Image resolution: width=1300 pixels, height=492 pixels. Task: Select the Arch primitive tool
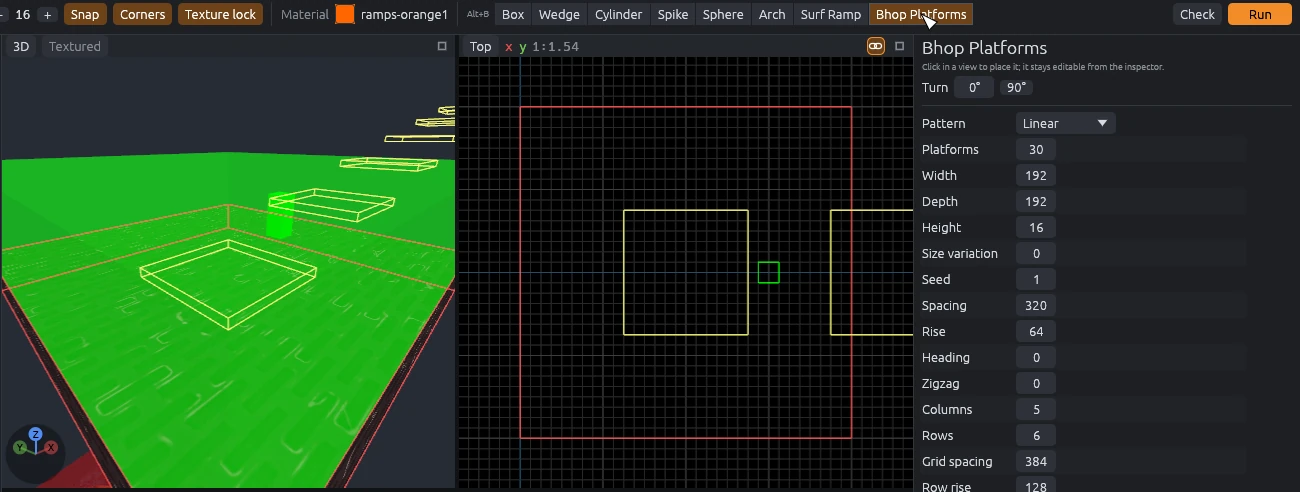coord(772,14)
